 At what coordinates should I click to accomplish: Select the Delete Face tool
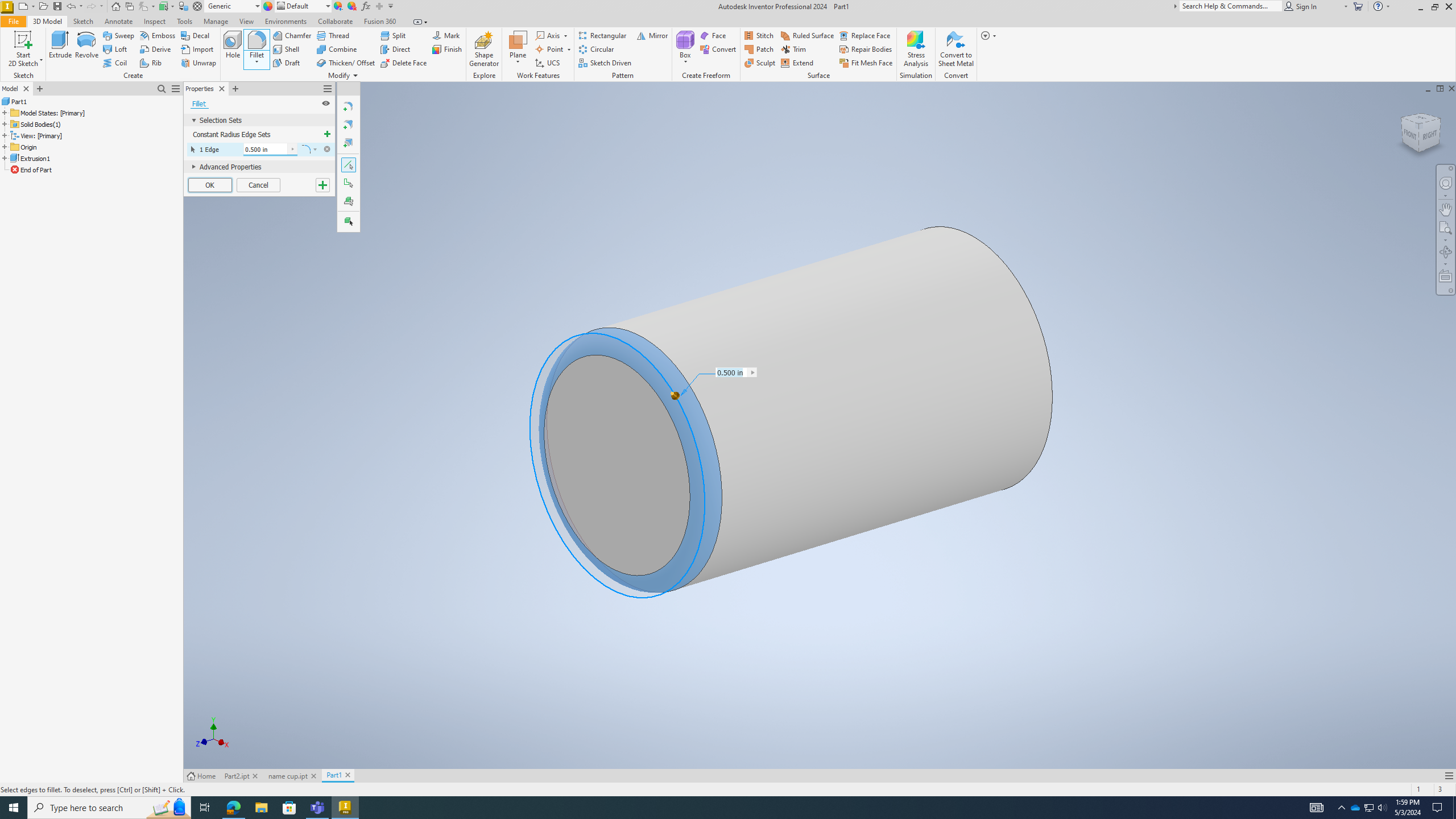pyautogui.click(x=404, y=63)
